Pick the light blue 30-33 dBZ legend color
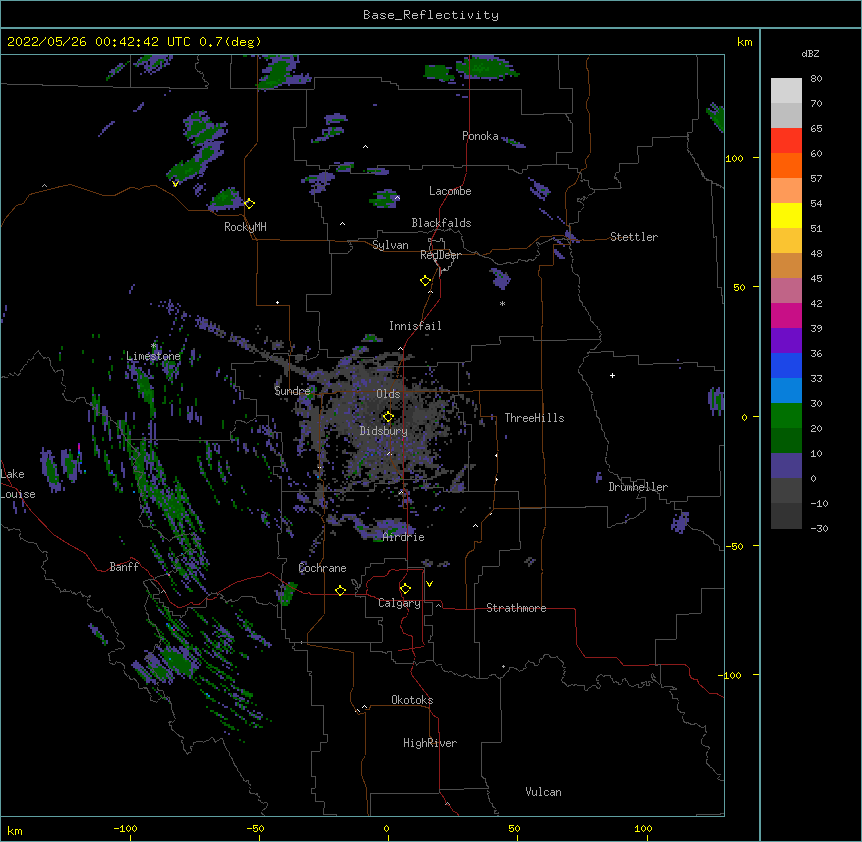Screen dimensions: 862x842 786,391
